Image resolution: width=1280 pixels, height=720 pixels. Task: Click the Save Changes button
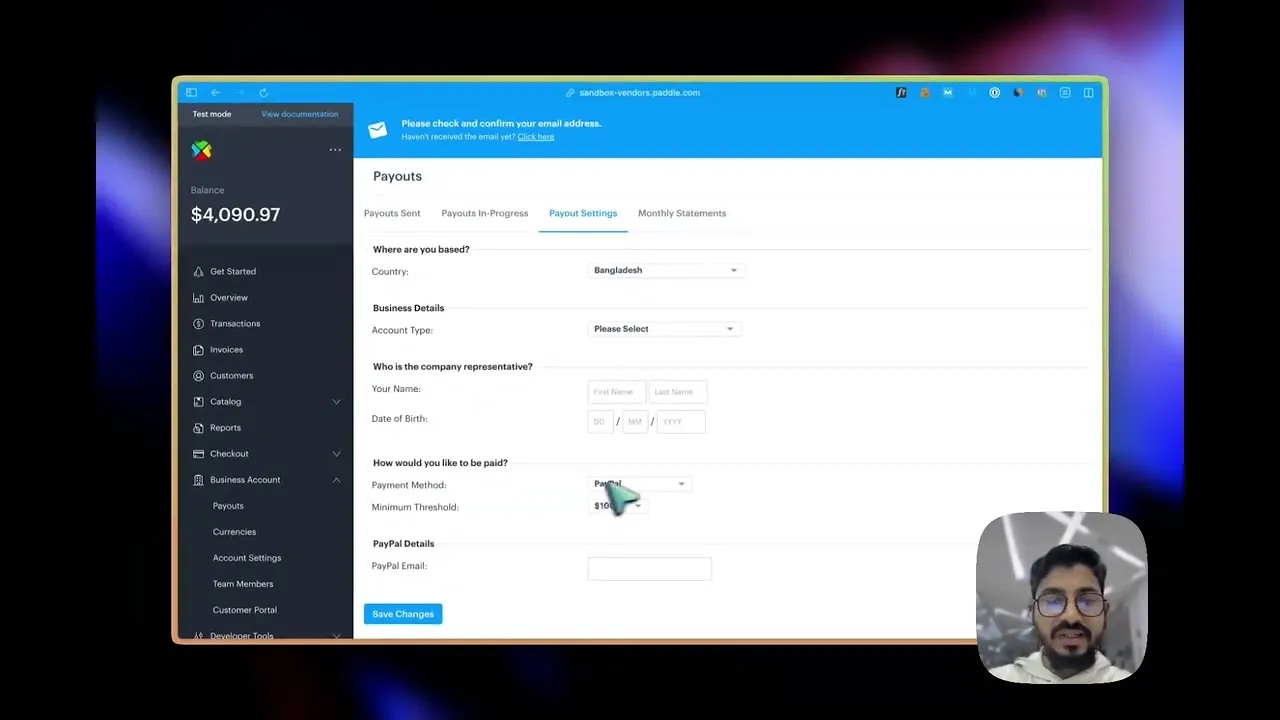point(403,614)
